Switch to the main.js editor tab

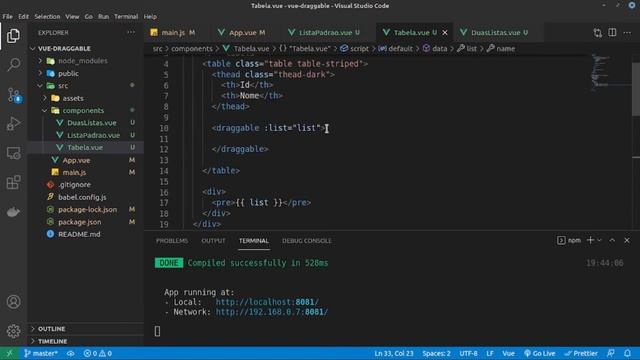(x=173, y=32)
